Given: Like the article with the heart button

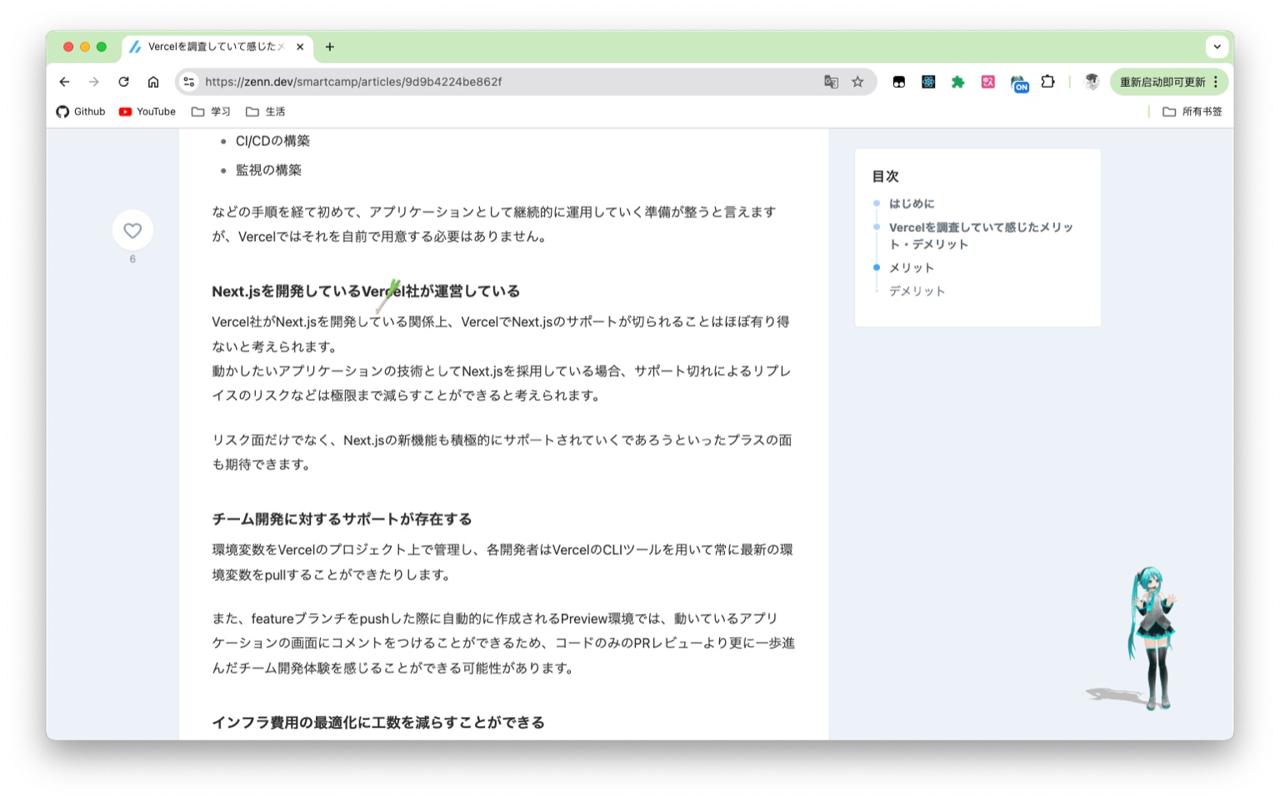Looking at the screenshot, I should click(132, 230).
